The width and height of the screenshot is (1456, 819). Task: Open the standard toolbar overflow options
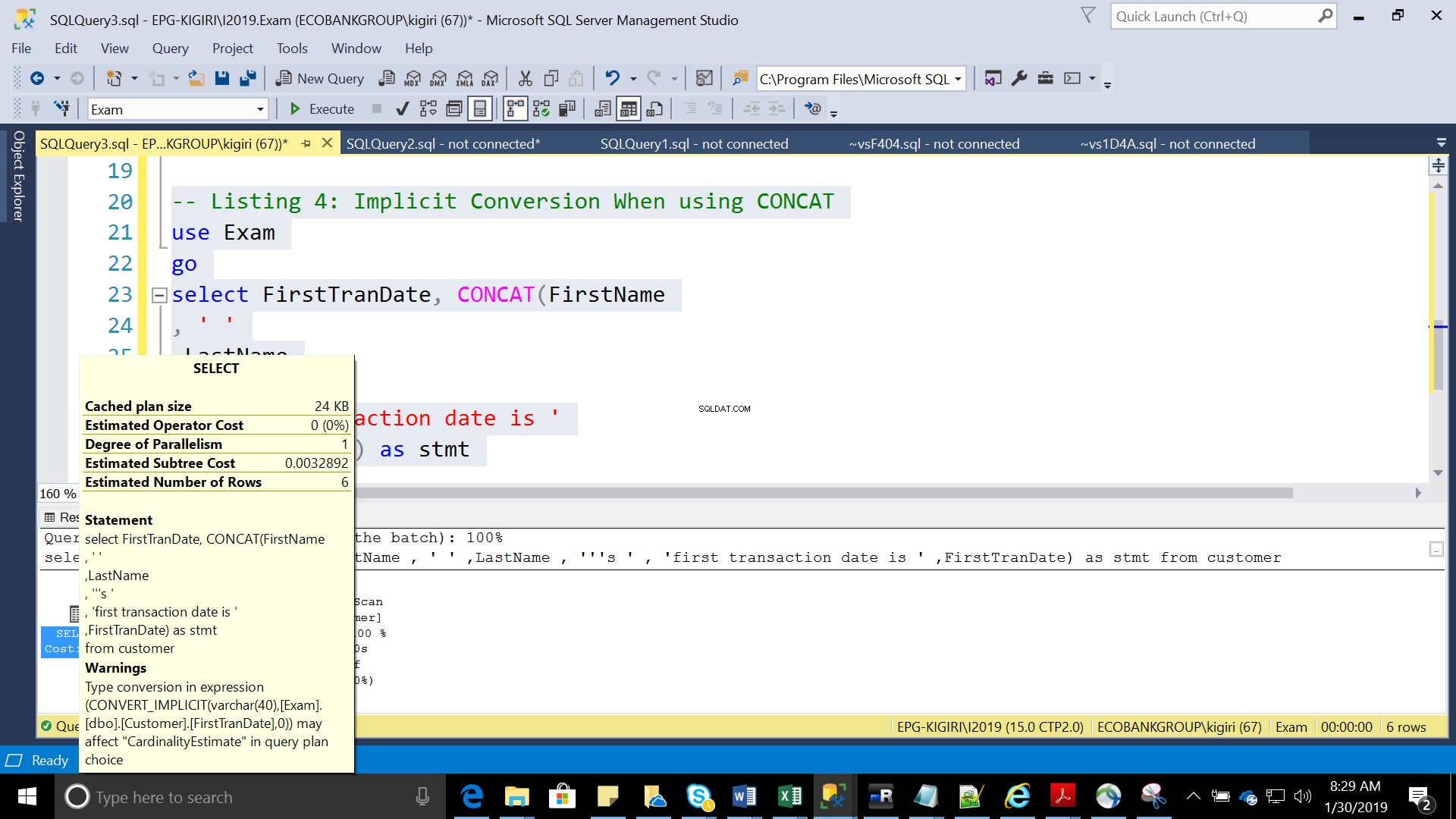[1107, 85]
